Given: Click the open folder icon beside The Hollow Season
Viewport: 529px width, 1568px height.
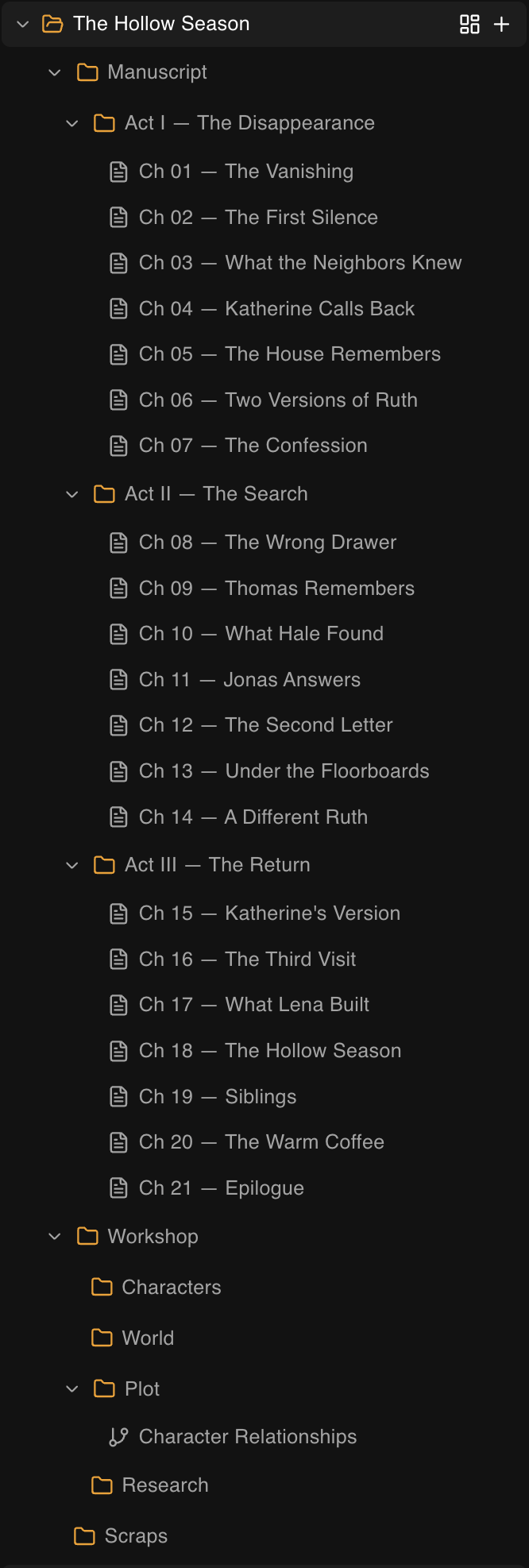Looking at the screenshot, I should point(52,24).
